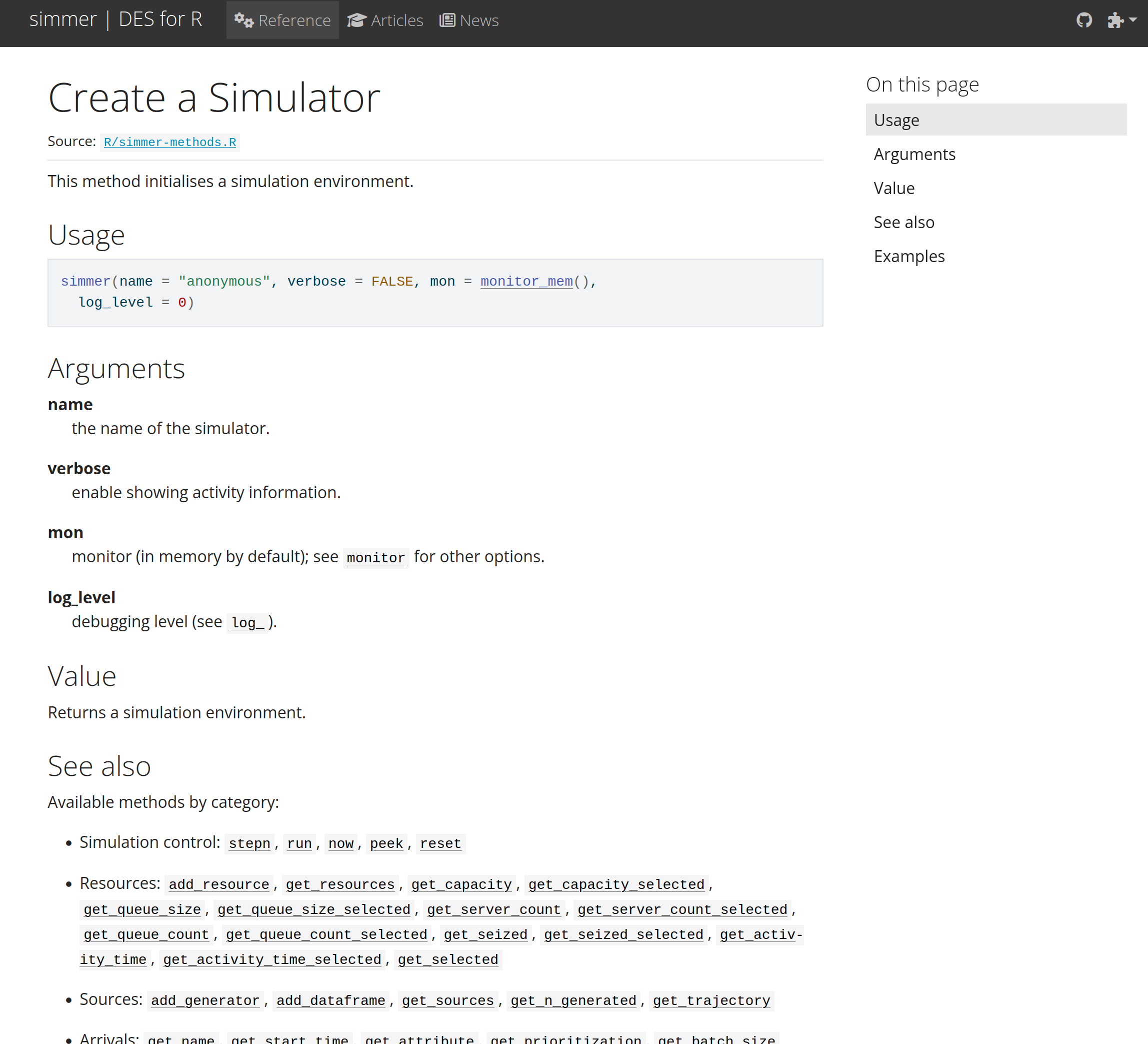Open the add_resource method link
The image size is (1148, 1044).
[218, 884]
